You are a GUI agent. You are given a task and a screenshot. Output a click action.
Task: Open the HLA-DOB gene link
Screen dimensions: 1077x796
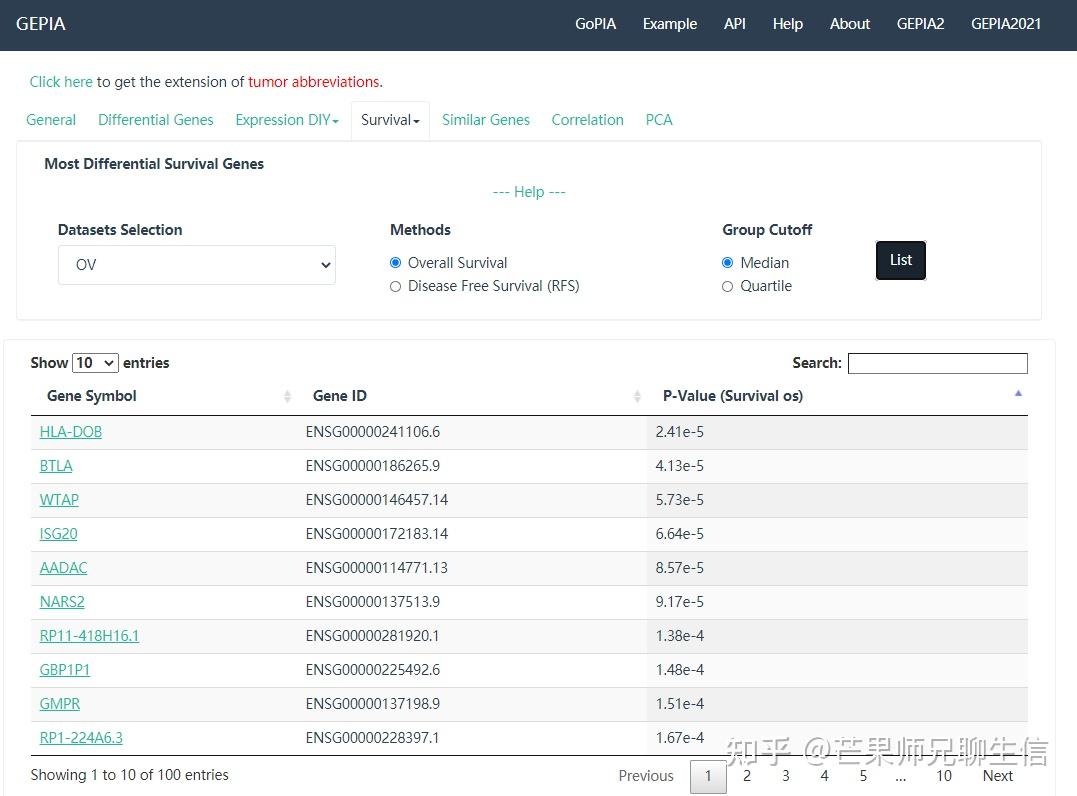pos(71,432)
